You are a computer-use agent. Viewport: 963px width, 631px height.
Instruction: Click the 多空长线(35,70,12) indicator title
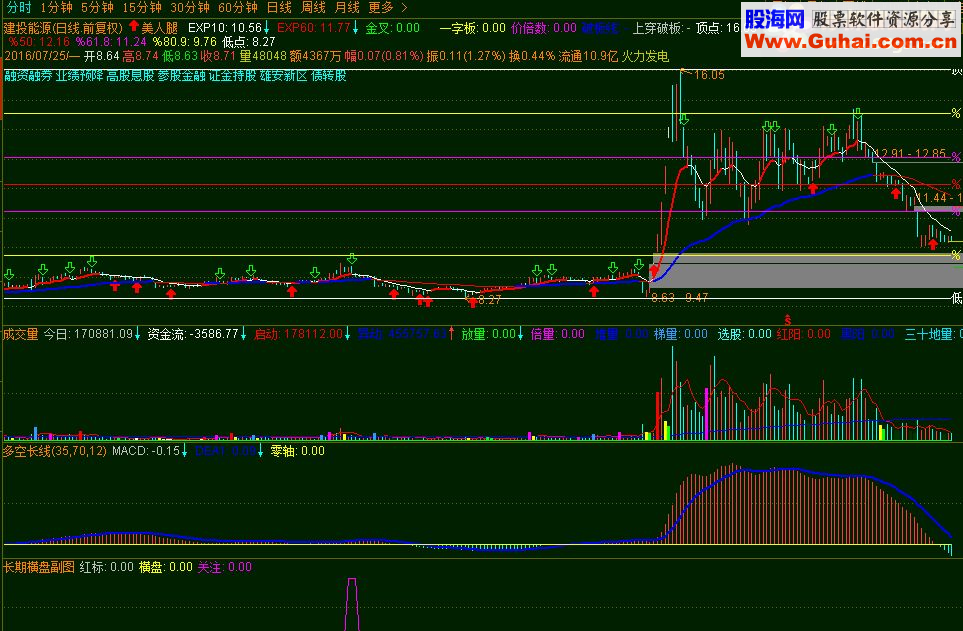point(55,451)
